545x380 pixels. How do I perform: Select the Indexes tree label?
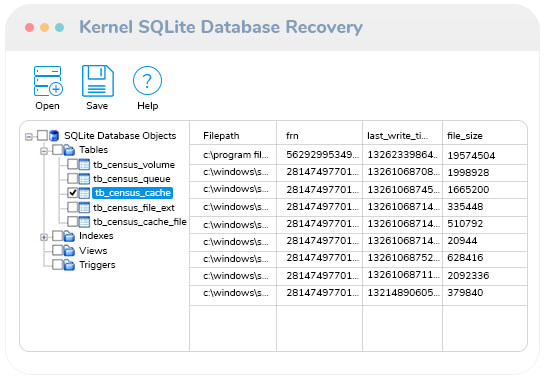tap(96, 236)
